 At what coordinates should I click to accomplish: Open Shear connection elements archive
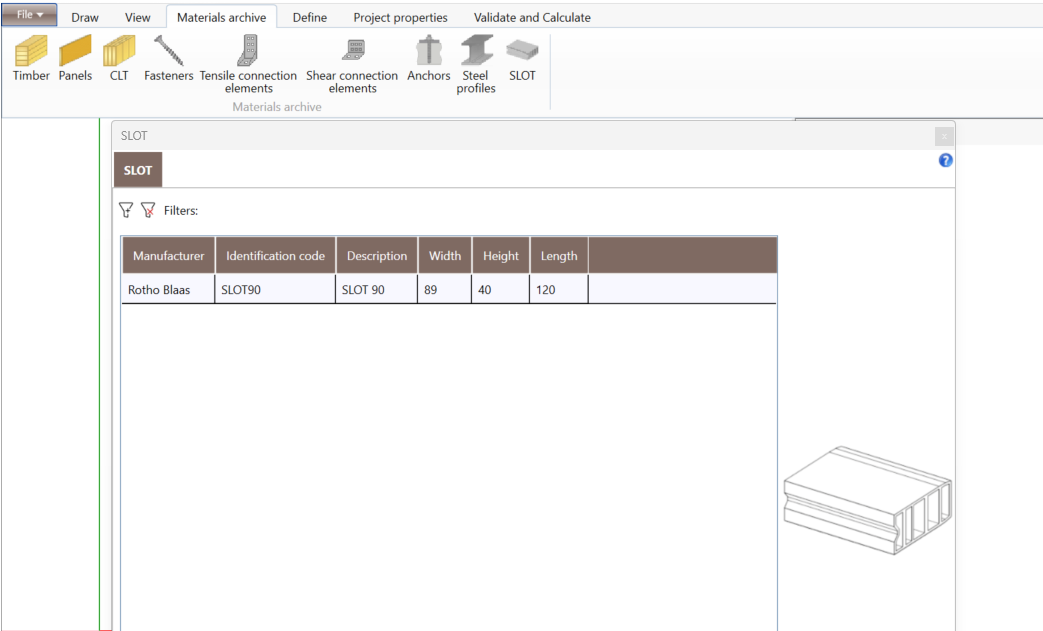point(352,64)
